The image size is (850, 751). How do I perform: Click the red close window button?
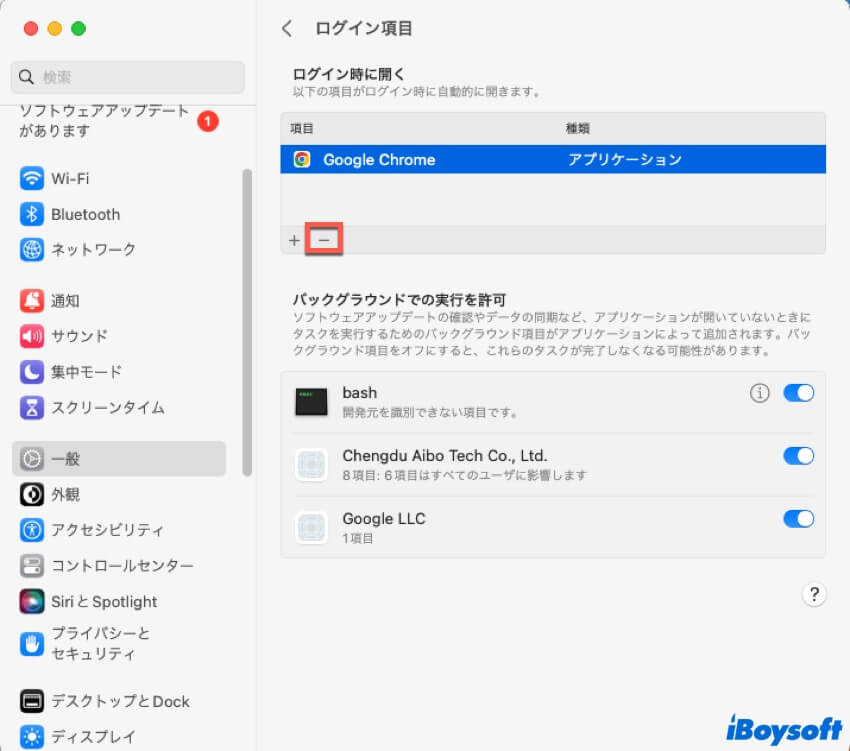coord(31,28)
